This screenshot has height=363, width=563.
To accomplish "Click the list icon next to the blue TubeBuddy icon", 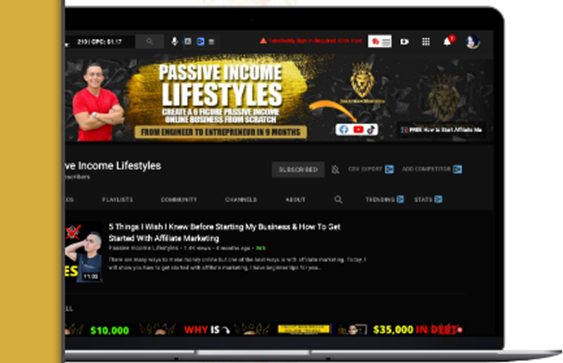I will click(x=211, y=42).
